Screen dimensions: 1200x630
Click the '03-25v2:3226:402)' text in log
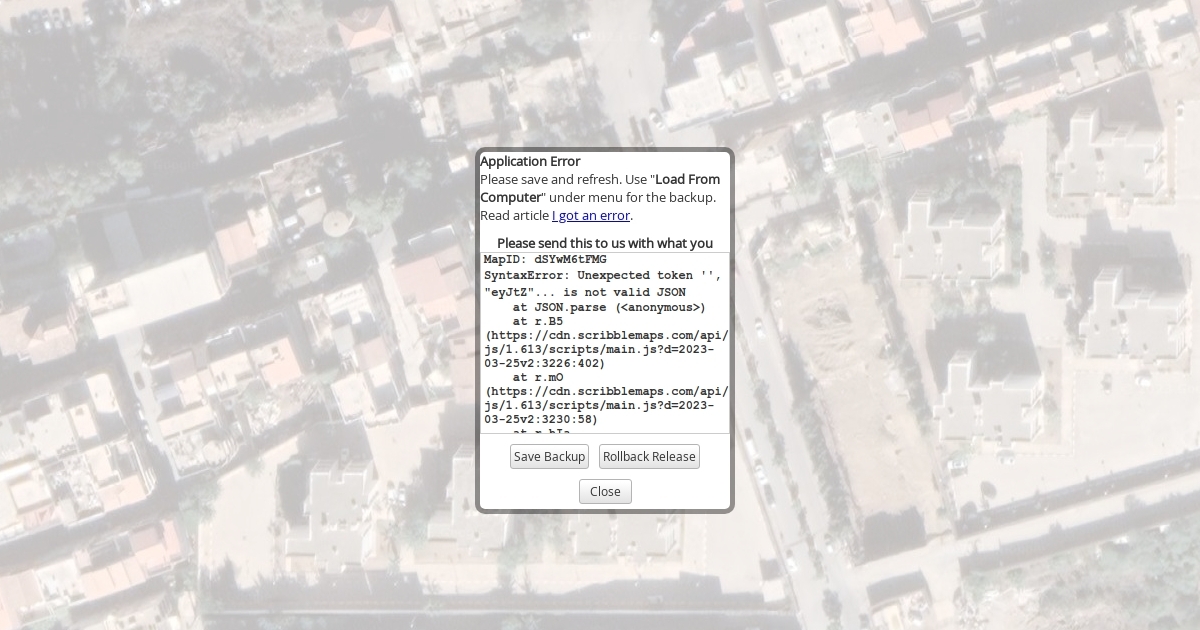click(545, 364)
